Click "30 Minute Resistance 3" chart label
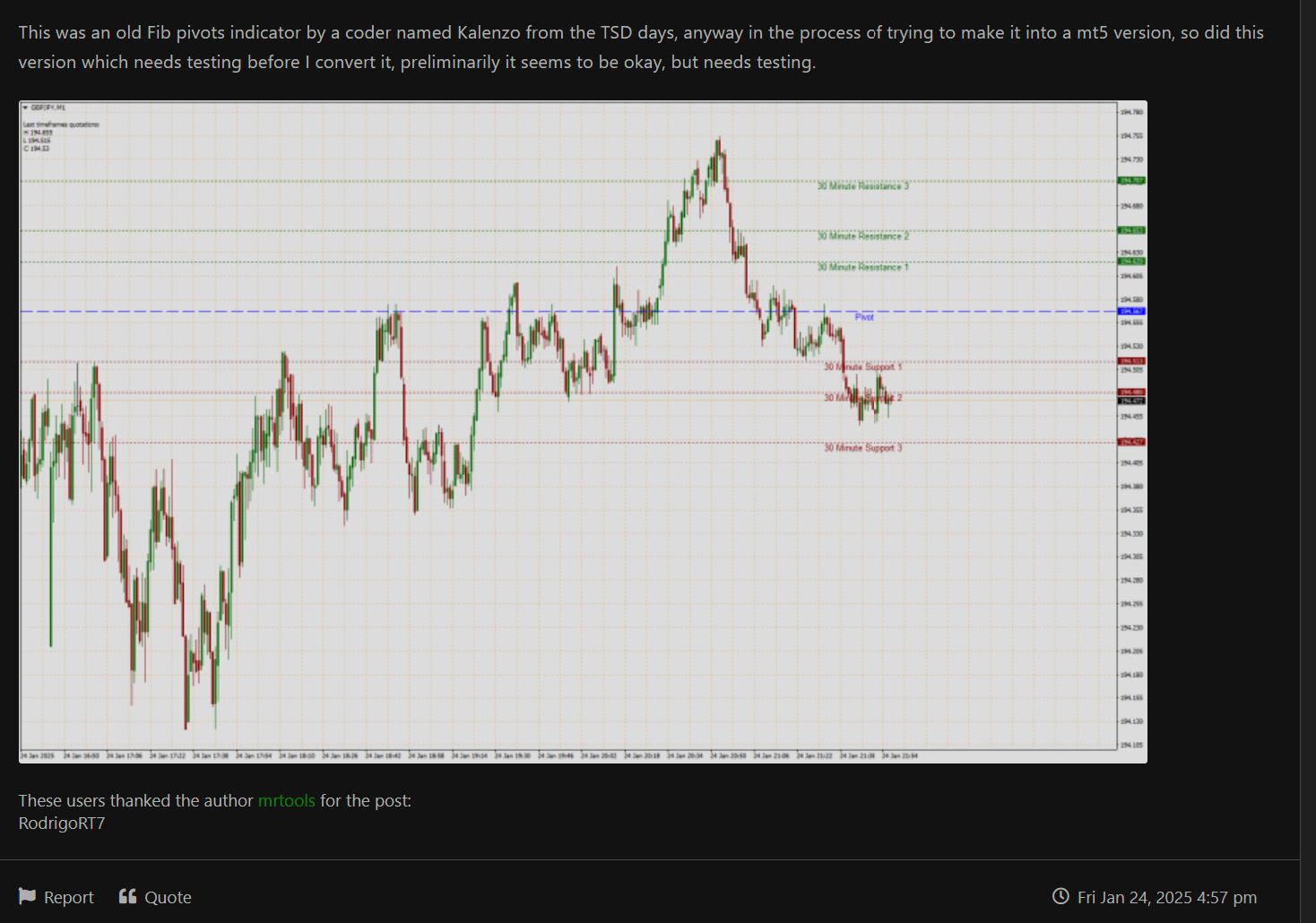 coord(862,186)
